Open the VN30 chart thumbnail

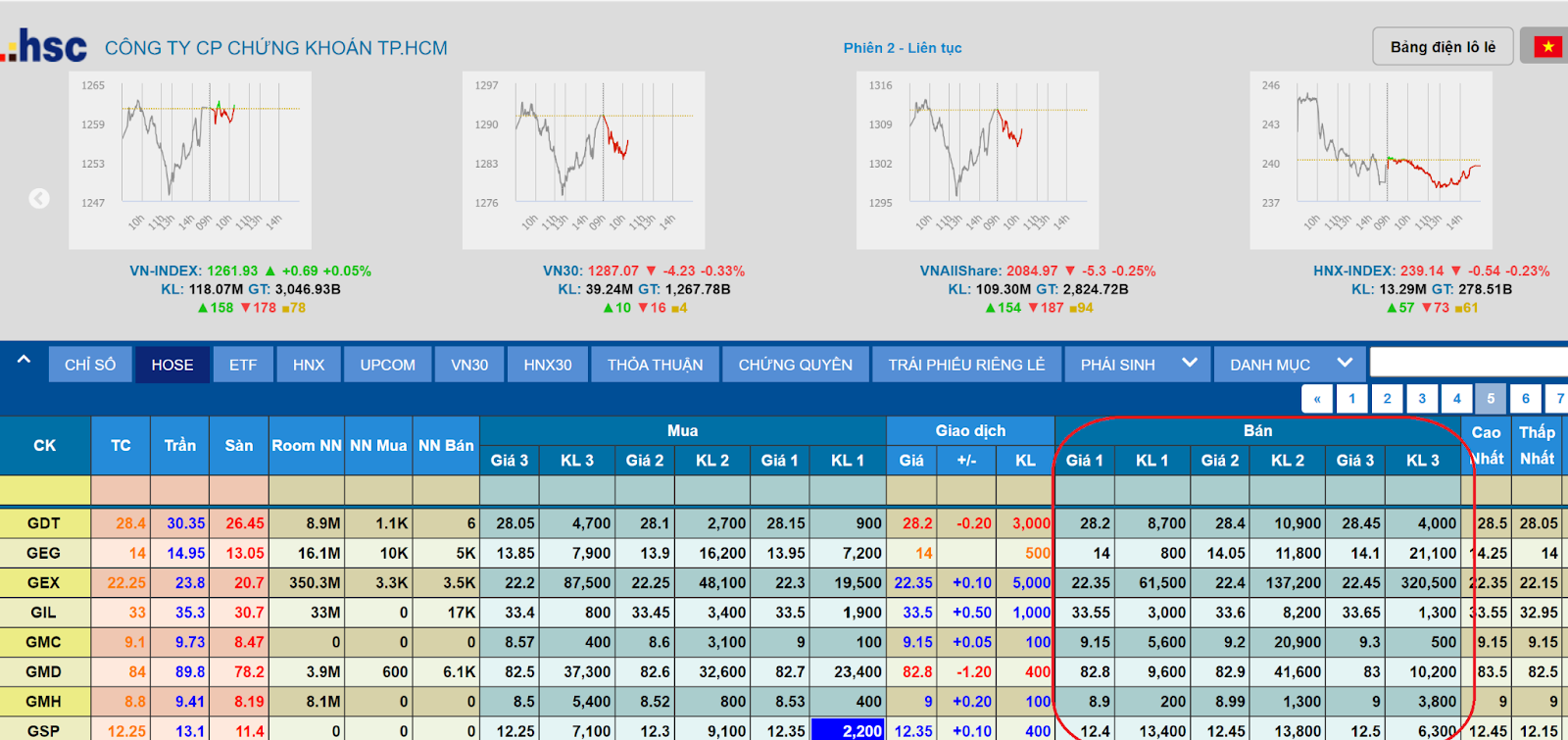584,160
